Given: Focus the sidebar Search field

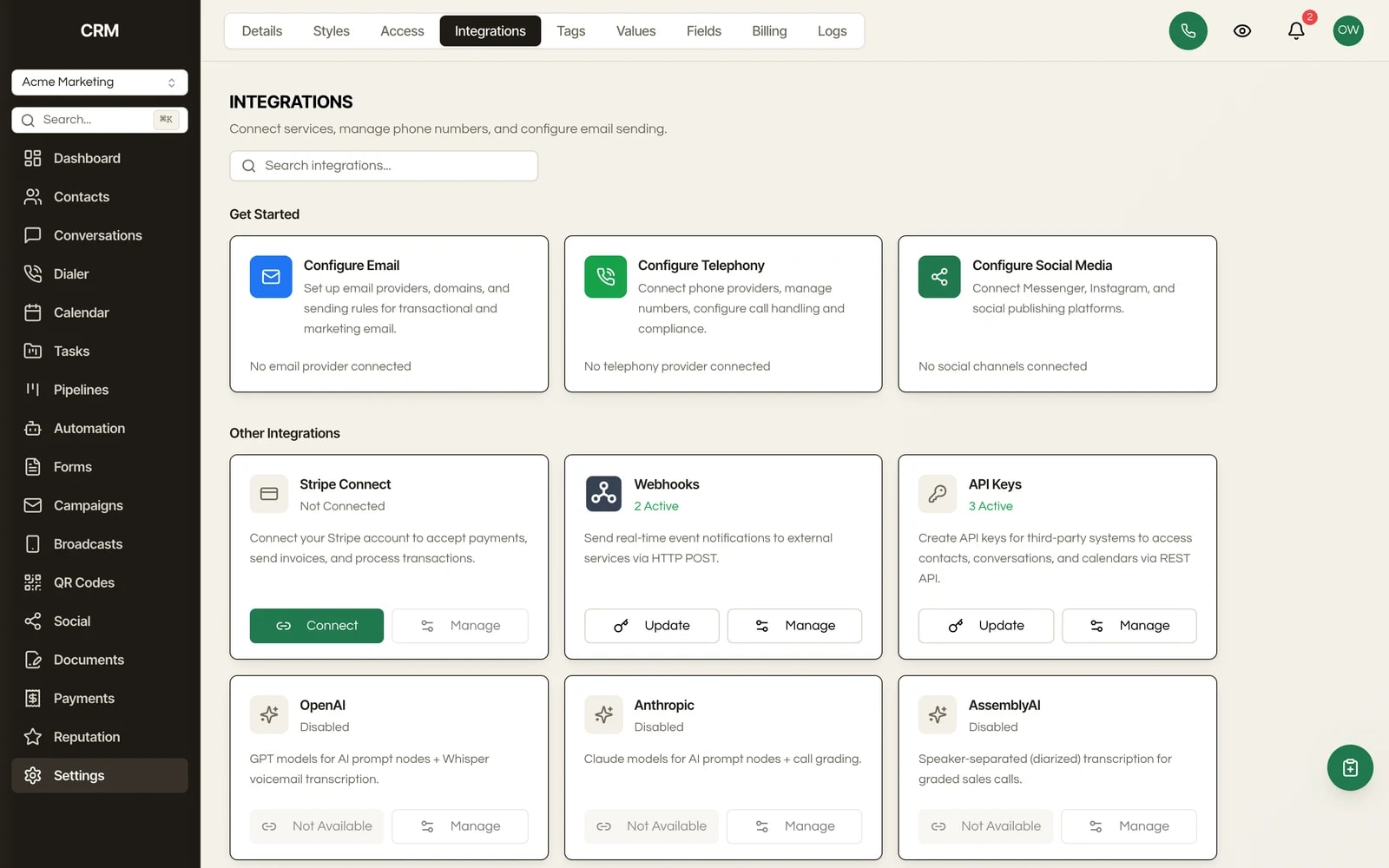Looking at the screenshot, I should [x=100, y=120].
